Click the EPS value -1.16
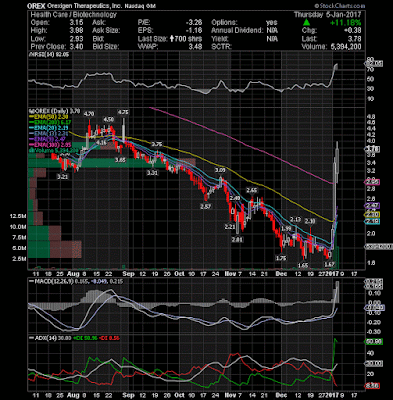393x400 pixels. point(195,31)
